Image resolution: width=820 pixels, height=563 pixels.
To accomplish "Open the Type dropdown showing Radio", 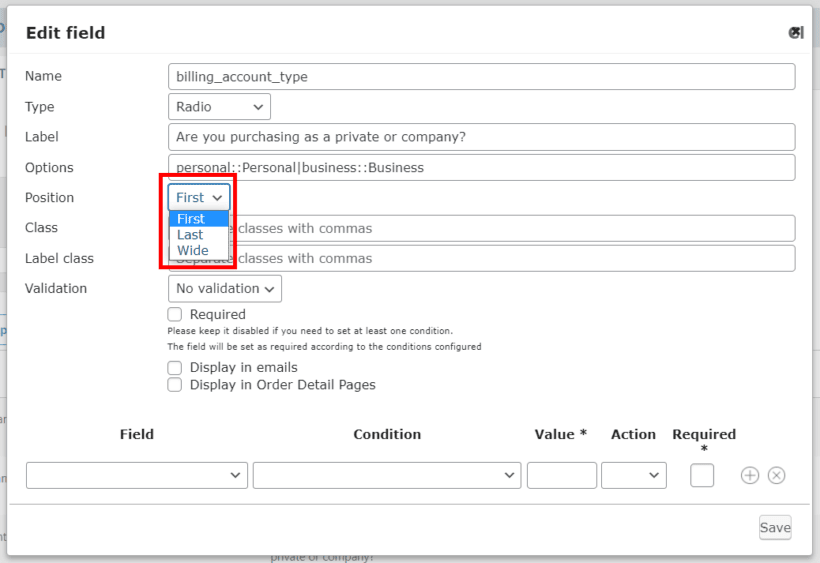I will (x=219, y=107).
